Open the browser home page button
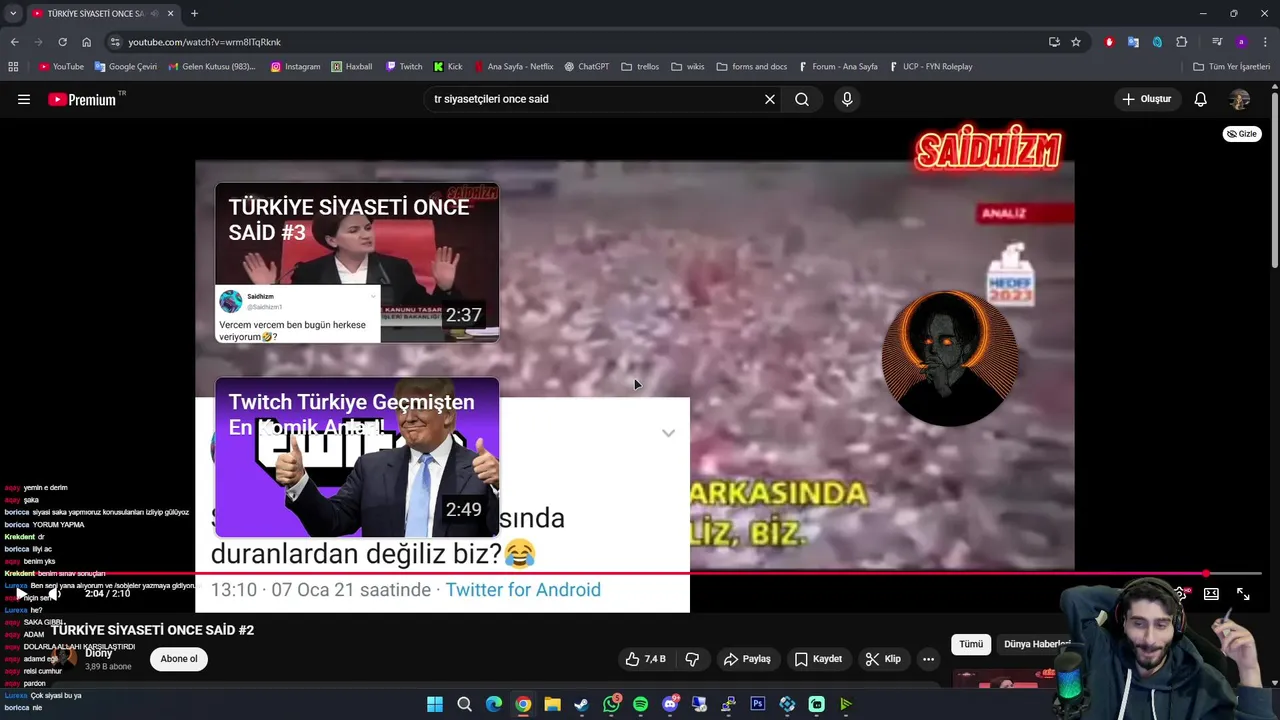The width and height of the screenshot is (1280, 720). (86, 42)
